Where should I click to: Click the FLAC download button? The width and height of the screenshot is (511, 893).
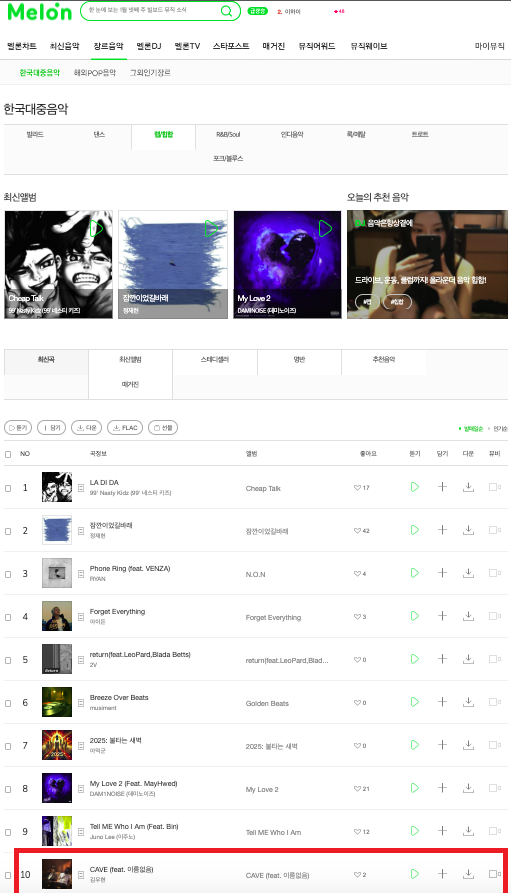[125, 428]
